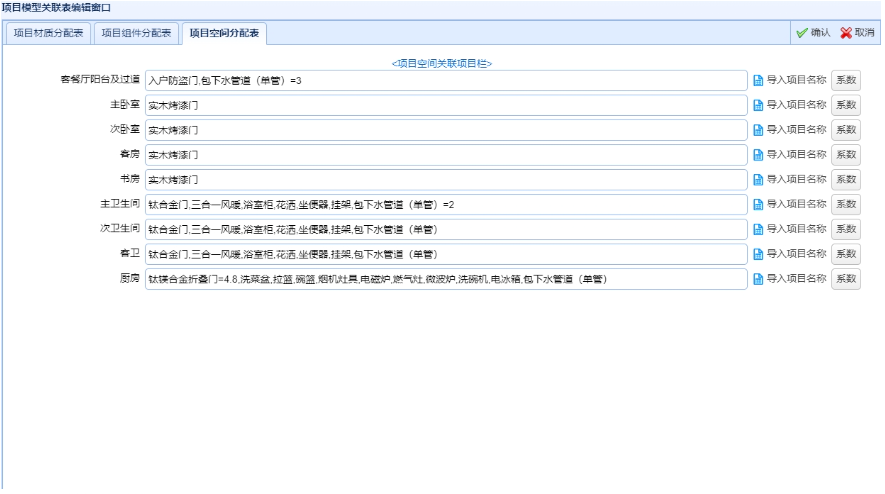Click import document icon for 书房 row
This screenshot has height=494, width=885.
tap(758, 180)
